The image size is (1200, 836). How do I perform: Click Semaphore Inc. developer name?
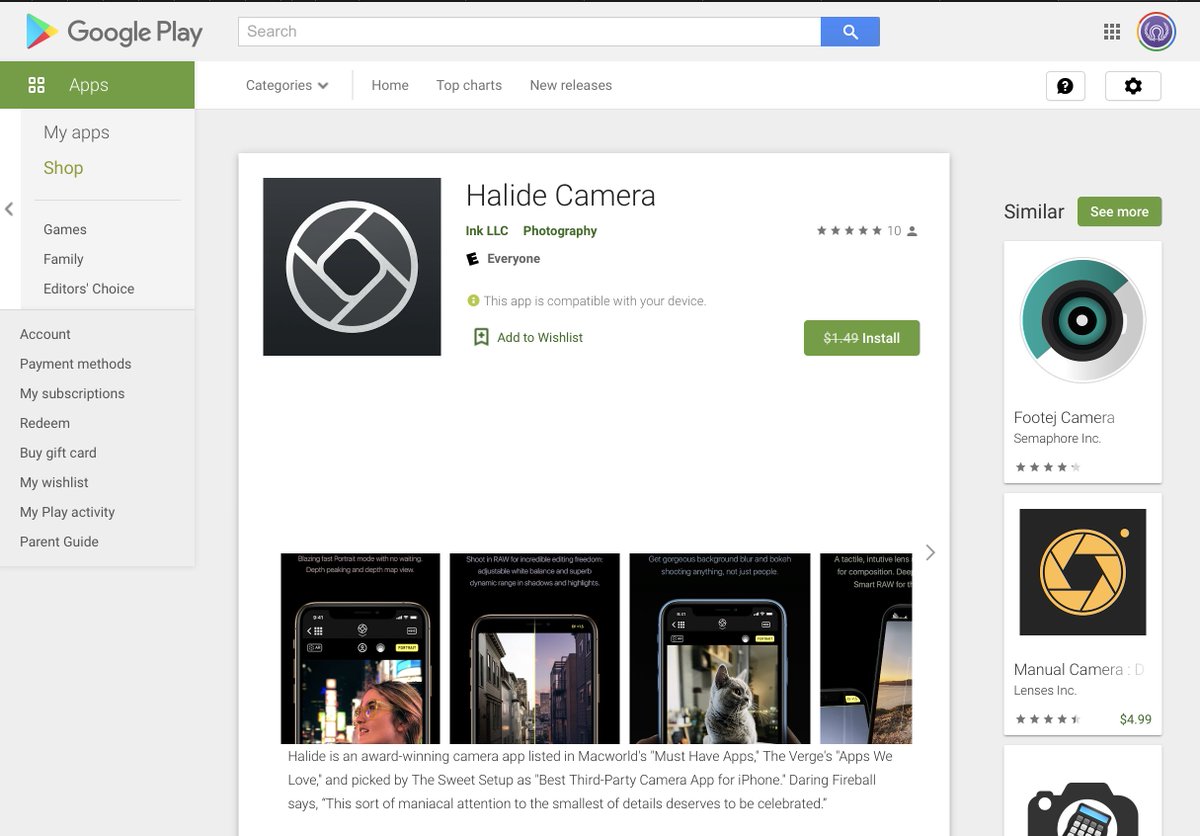click(x=1057, y=439)
